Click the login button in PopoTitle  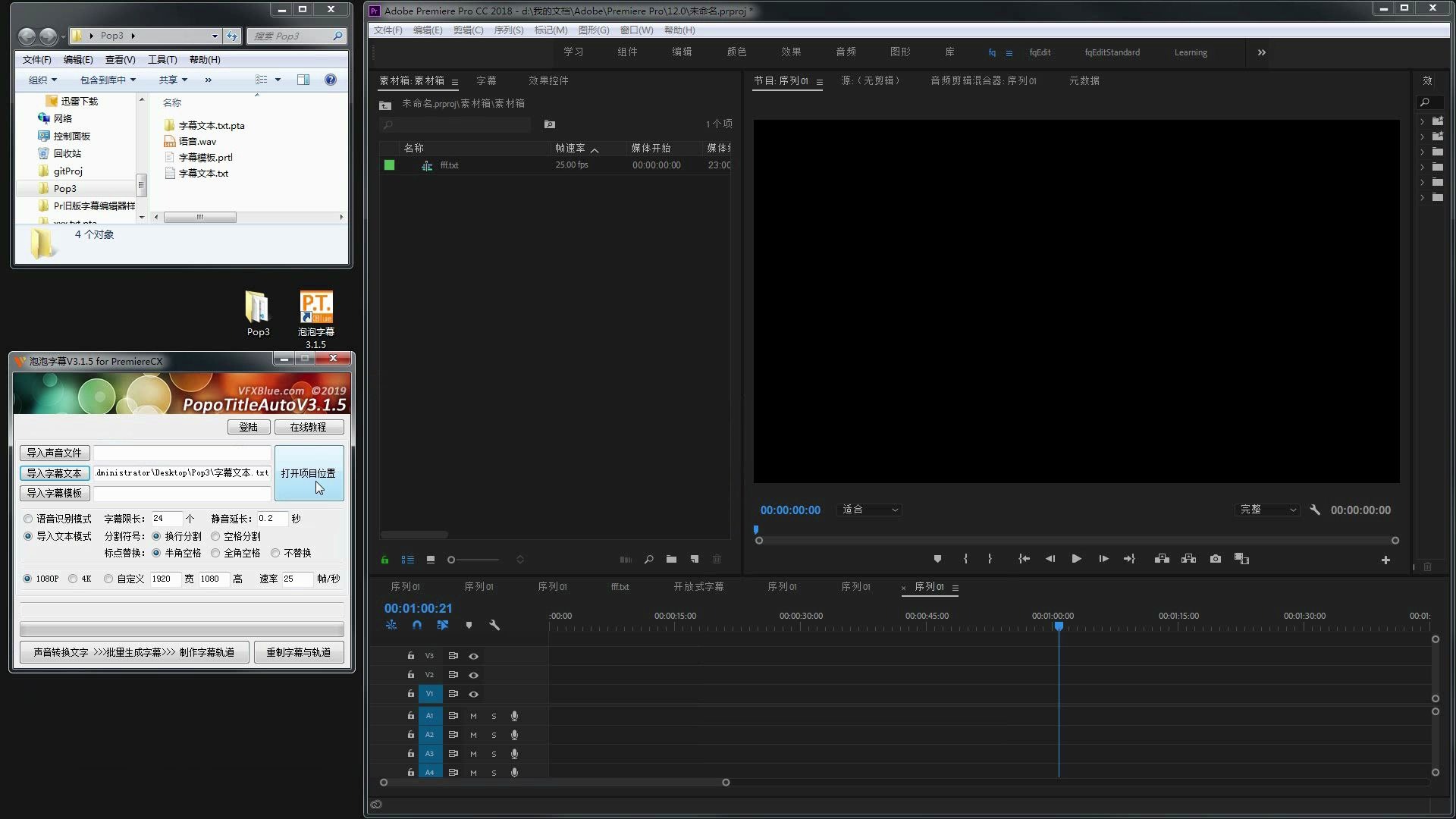coord(249,427)
